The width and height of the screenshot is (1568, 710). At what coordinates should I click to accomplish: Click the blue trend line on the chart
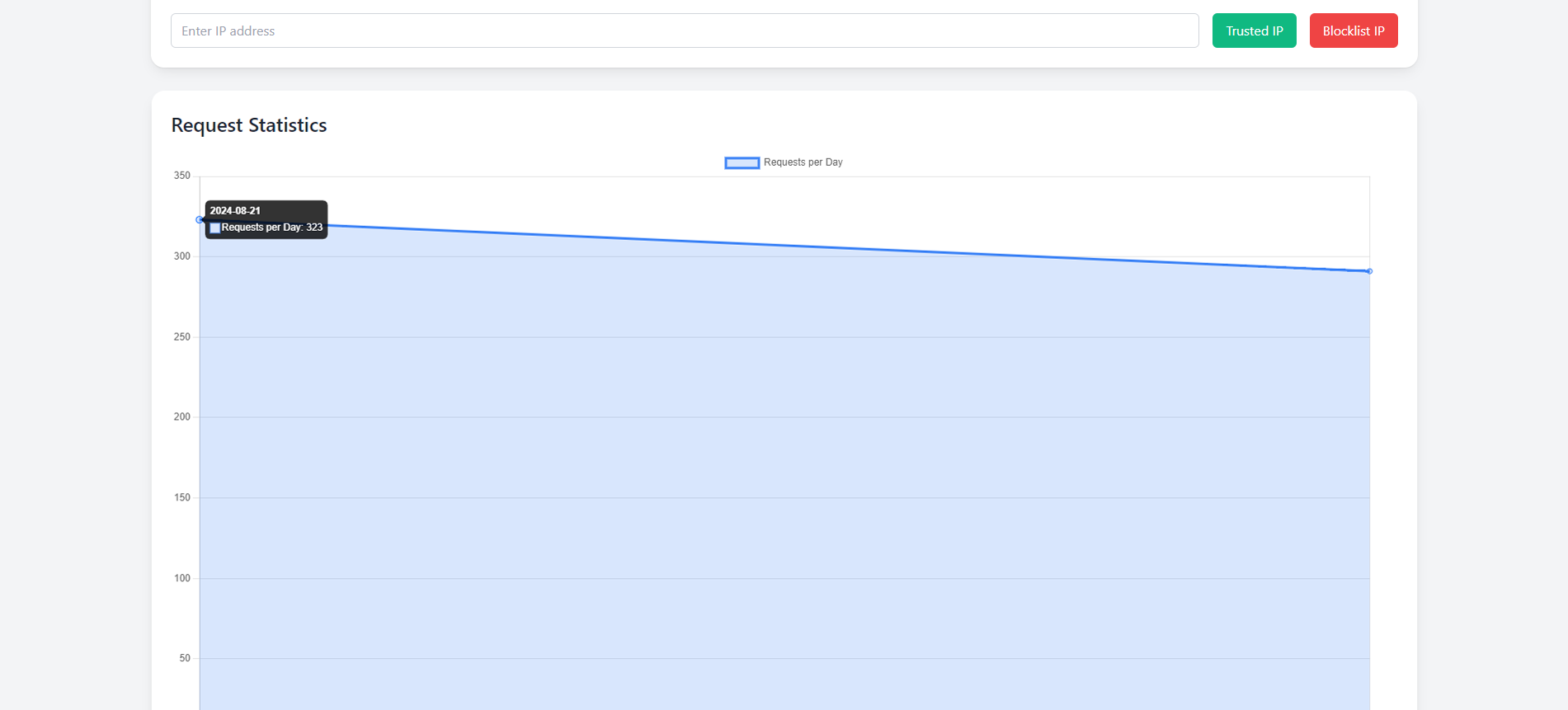(x=784, y=246)
